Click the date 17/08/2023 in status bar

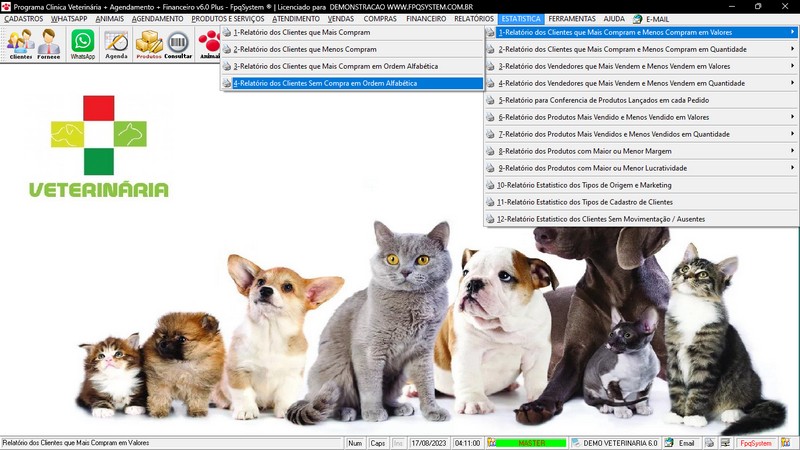tap(429, 443)
